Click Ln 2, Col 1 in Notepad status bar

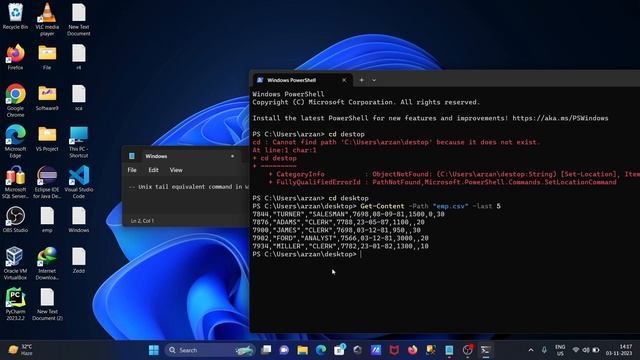coord(142,221)
